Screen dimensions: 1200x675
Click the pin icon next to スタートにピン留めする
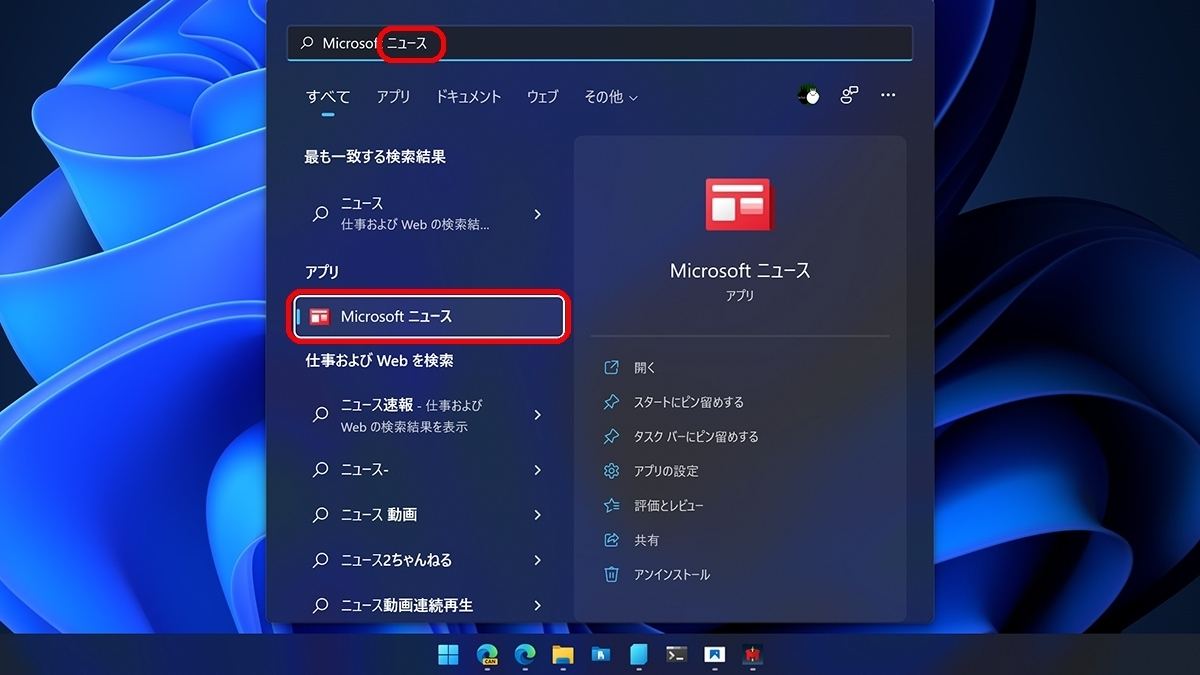pos(612,402)
